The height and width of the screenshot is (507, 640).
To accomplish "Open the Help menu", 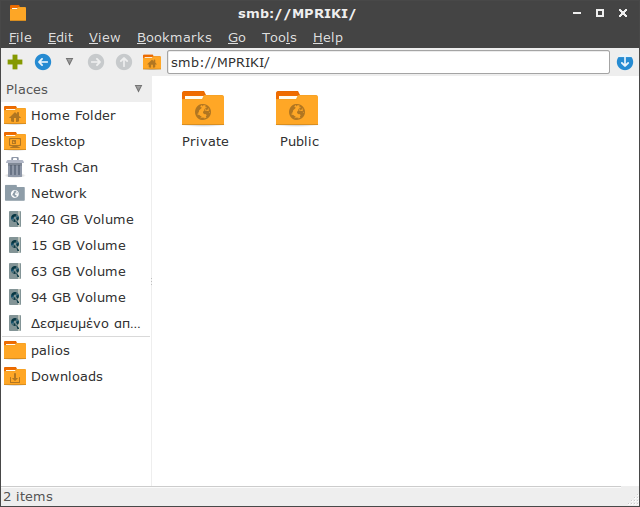I will (328, 38).
